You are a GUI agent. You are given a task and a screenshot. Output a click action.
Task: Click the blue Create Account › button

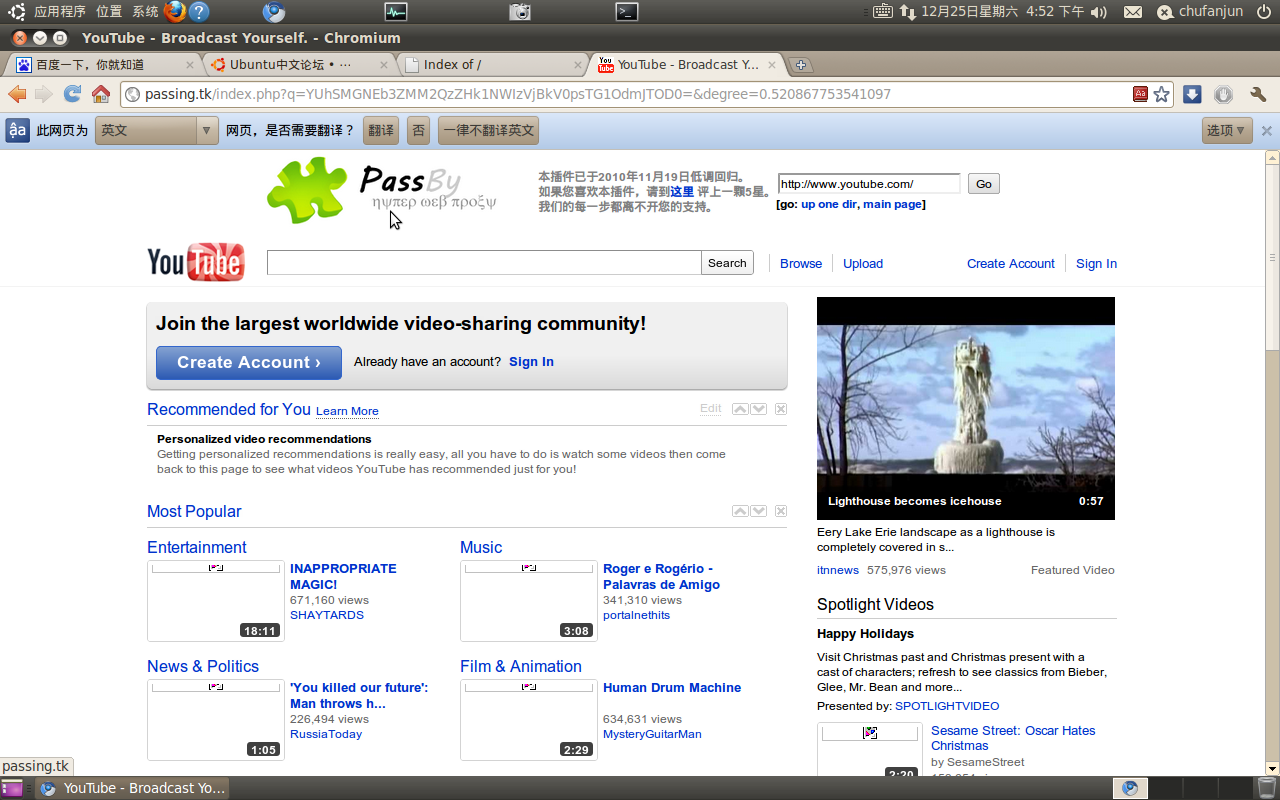tap(249, 363)
